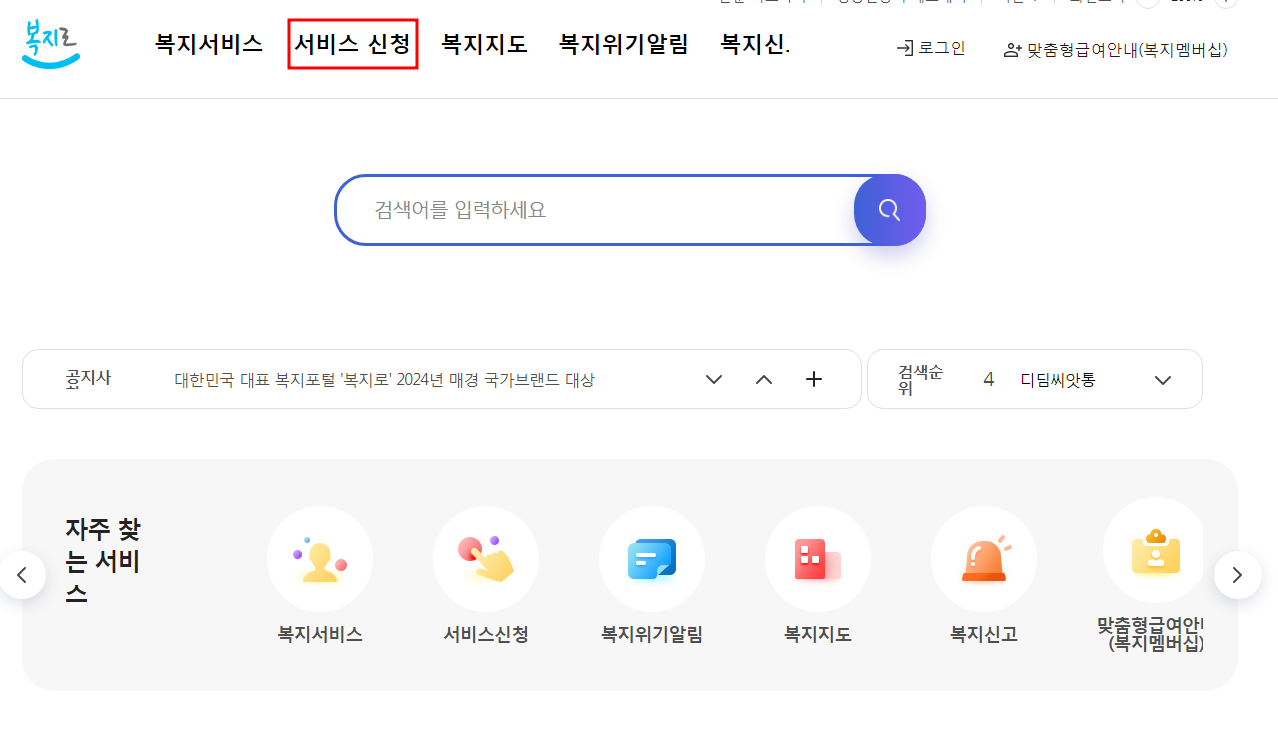Select the 복지위기알림 menu item
Image resolution: width=1278 pixels, height=752 pixels.
[x=622, y=45]
